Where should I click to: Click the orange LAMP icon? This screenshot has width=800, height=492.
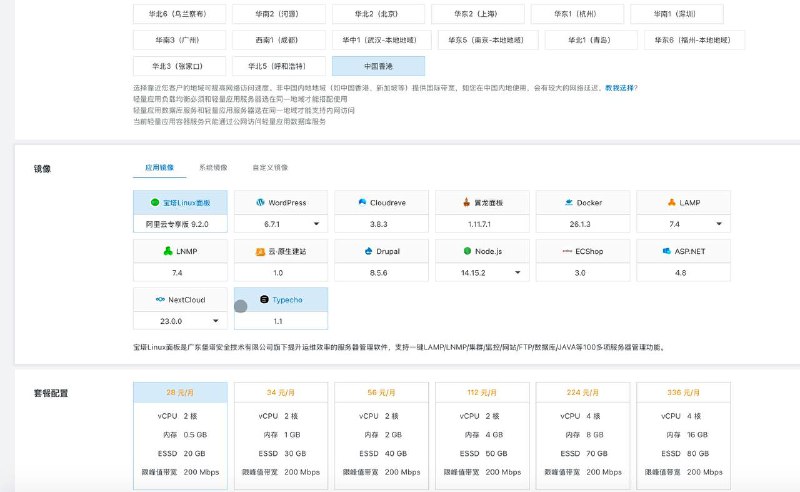(x=671, y=203)
